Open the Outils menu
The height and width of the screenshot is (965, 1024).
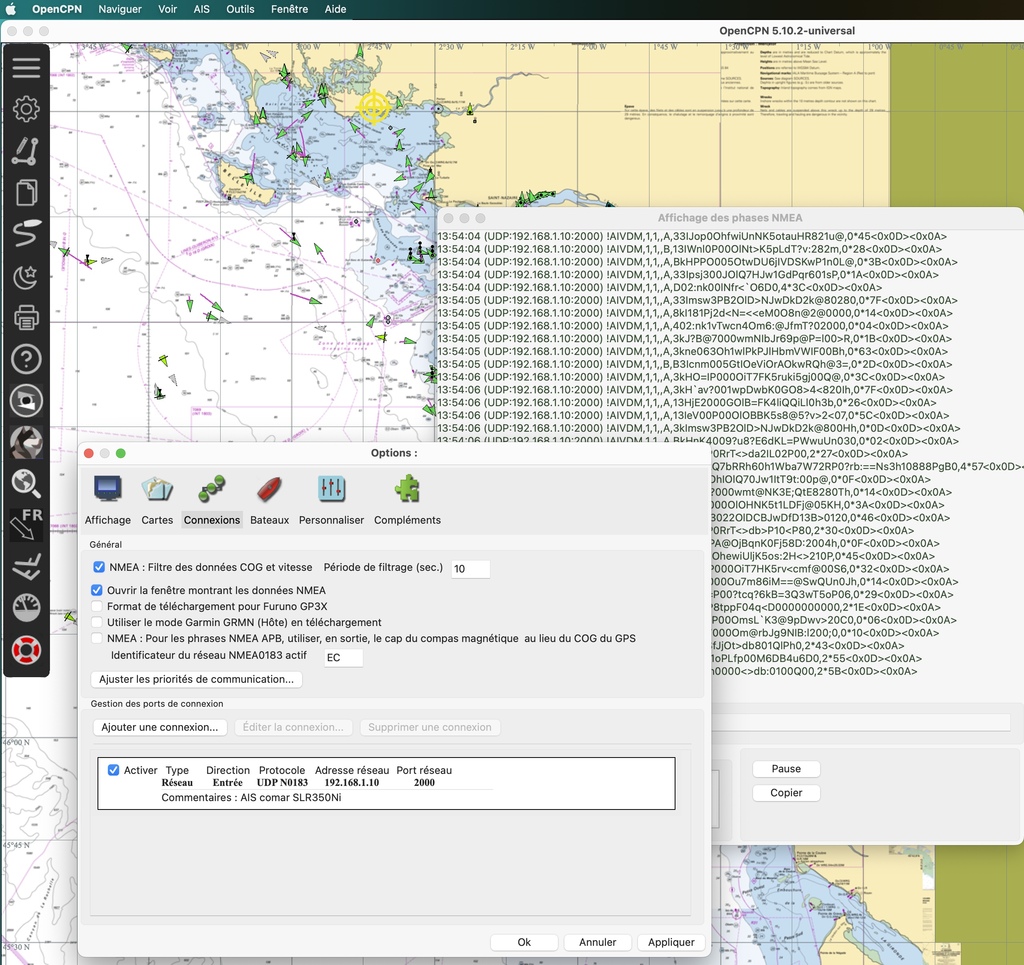point(240,9)
